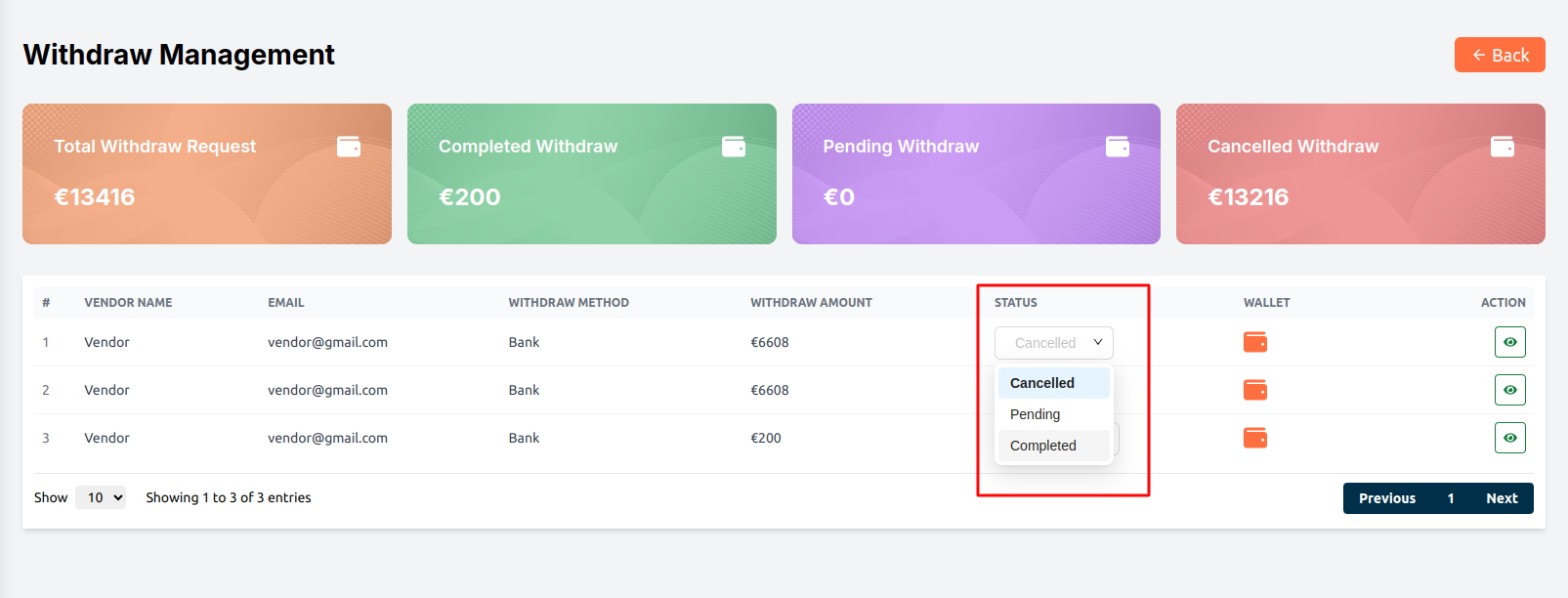Collapse the Cancelled status dropdown in row one

(1053, 343)
